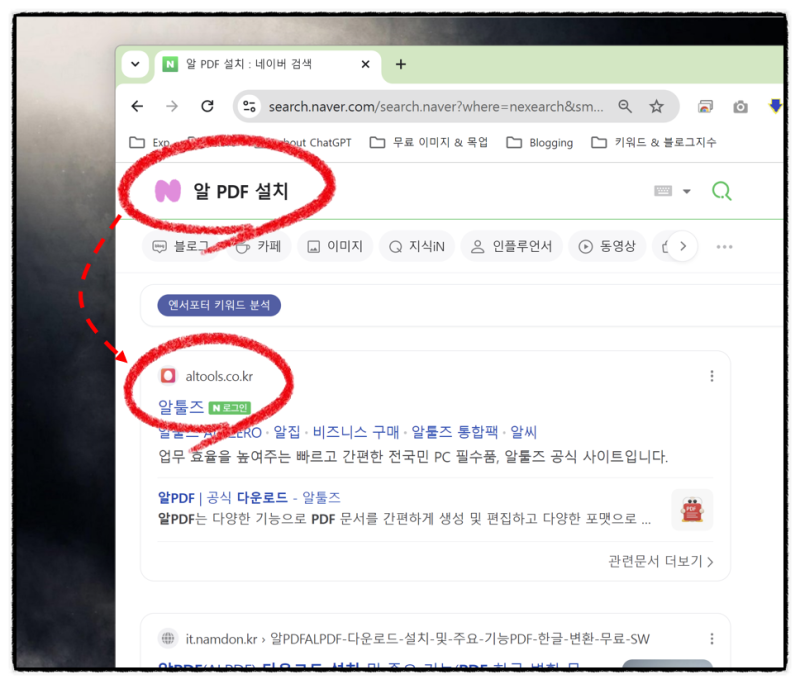
Task: Click the altools.co.kr site favicon
Action: point(169,376)
